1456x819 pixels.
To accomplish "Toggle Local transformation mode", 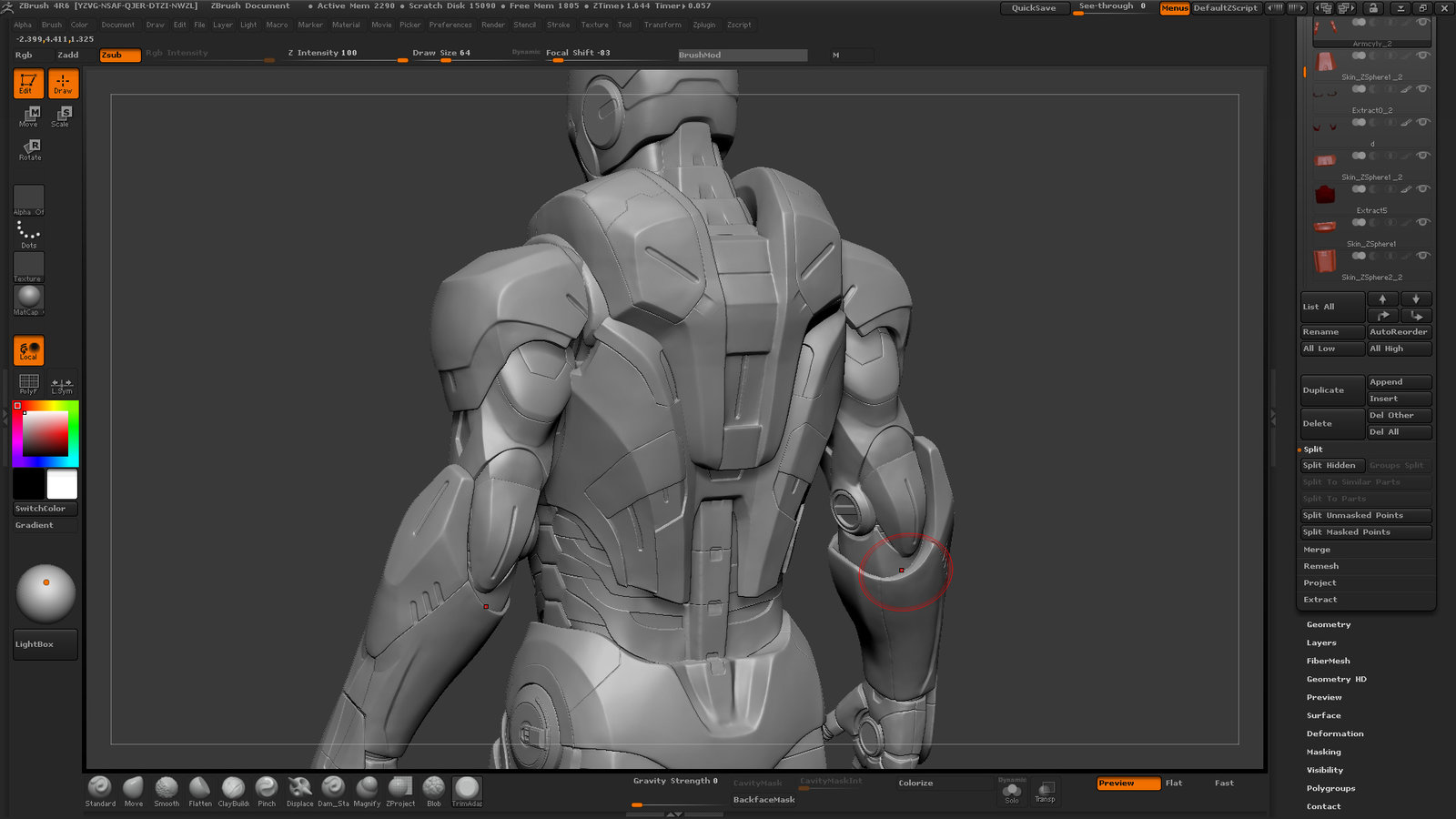I will click(x=28, y=350).
